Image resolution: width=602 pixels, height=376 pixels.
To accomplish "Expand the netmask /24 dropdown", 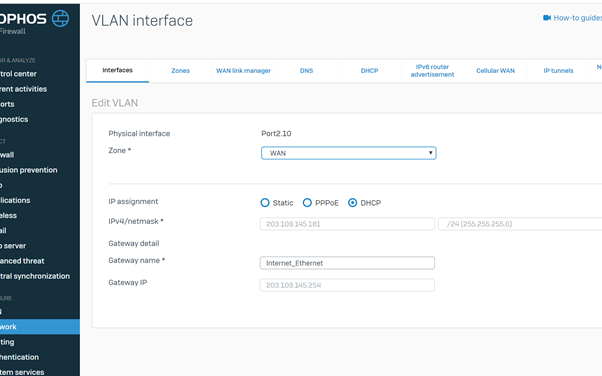I will tap(520, 224).
